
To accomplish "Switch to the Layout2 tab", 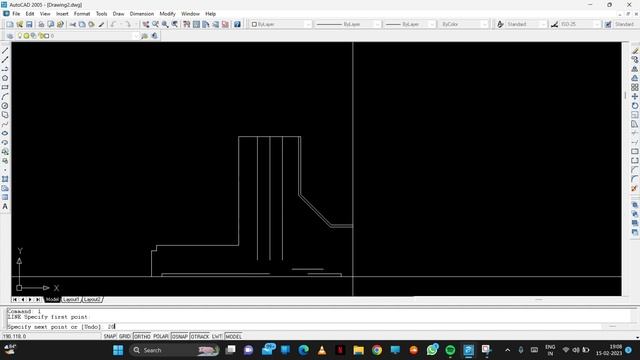I will tap(92, 300).
